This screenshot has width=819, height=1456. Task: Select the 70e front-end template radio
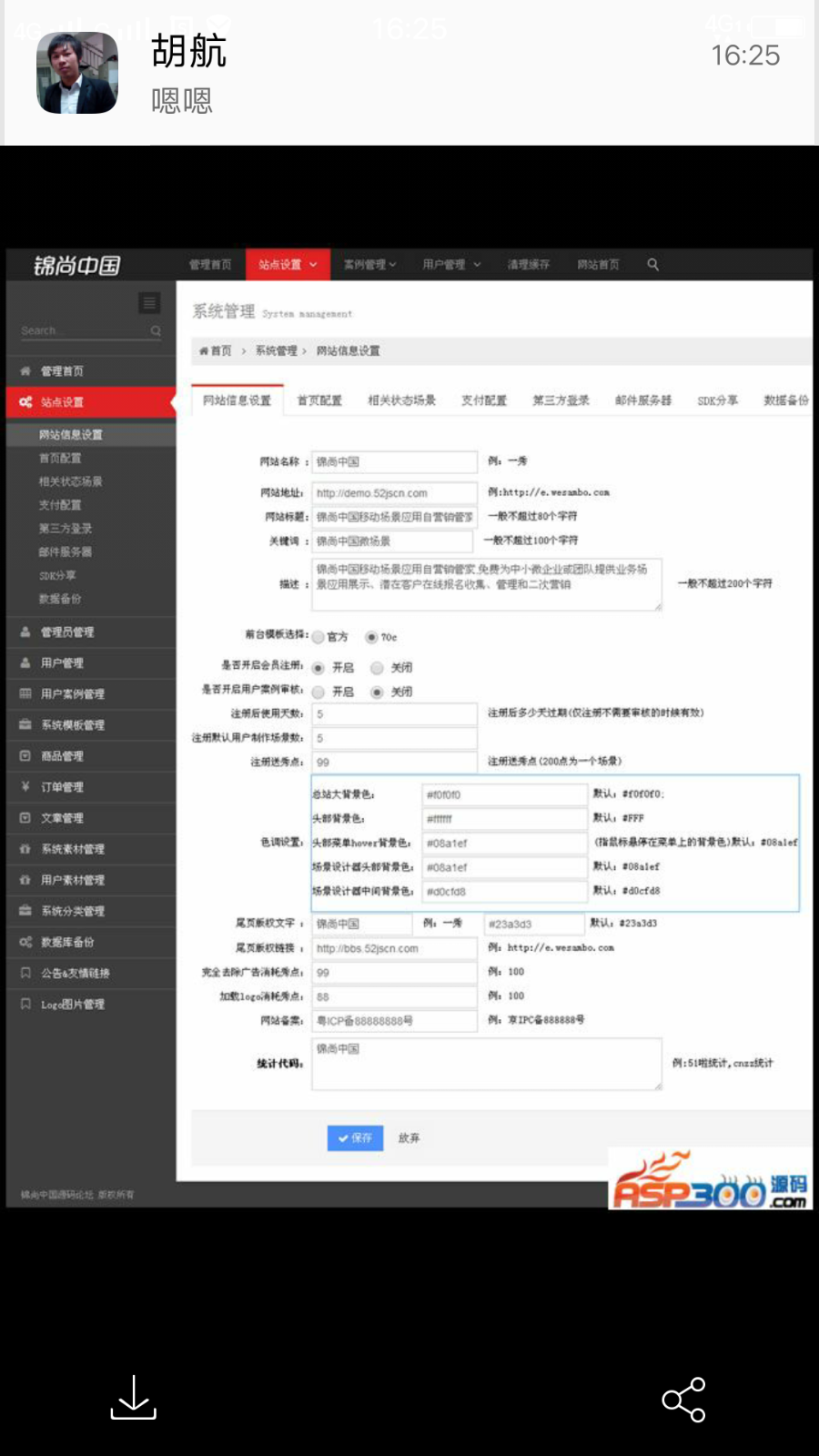point(371,637)
